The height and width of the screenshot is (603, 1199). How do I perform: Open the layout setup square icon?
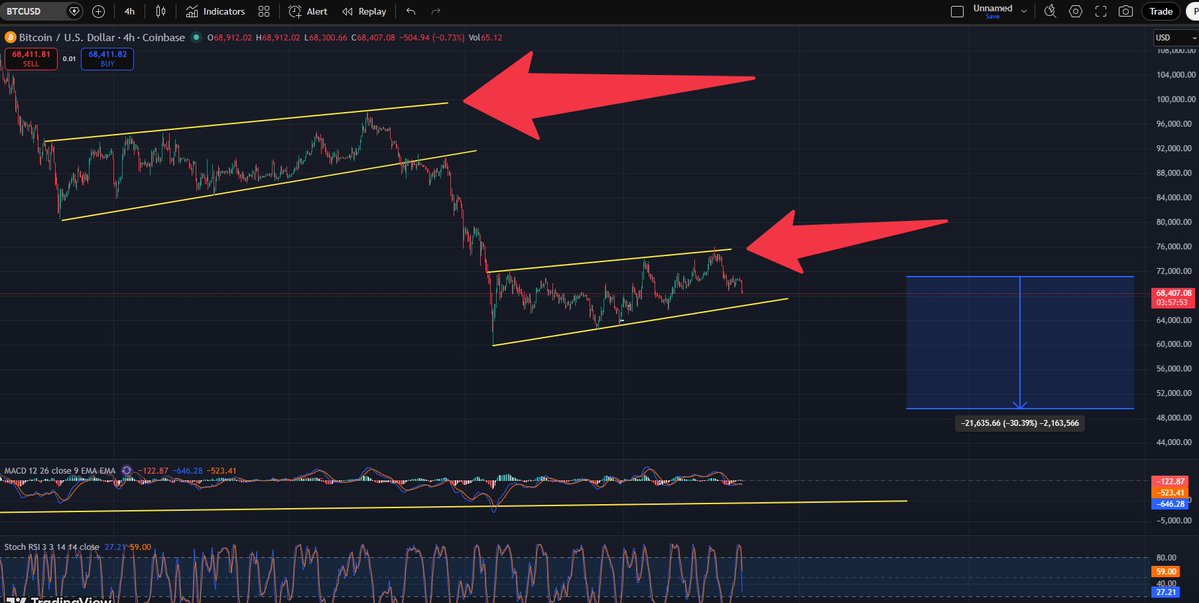tap(957, 11)
